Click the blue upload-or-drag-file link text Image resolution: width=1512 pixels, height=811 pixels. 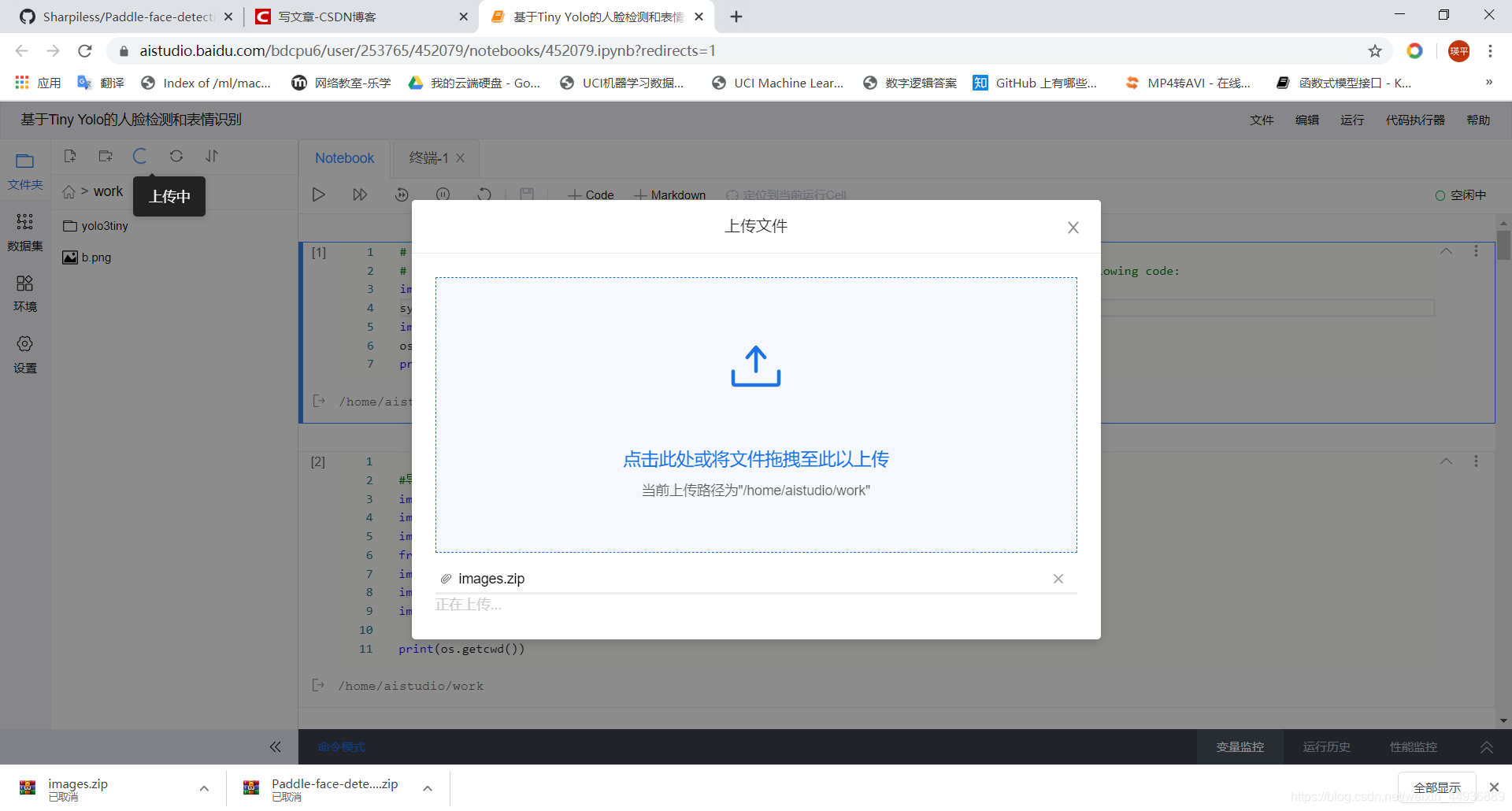tap(756, 459)
